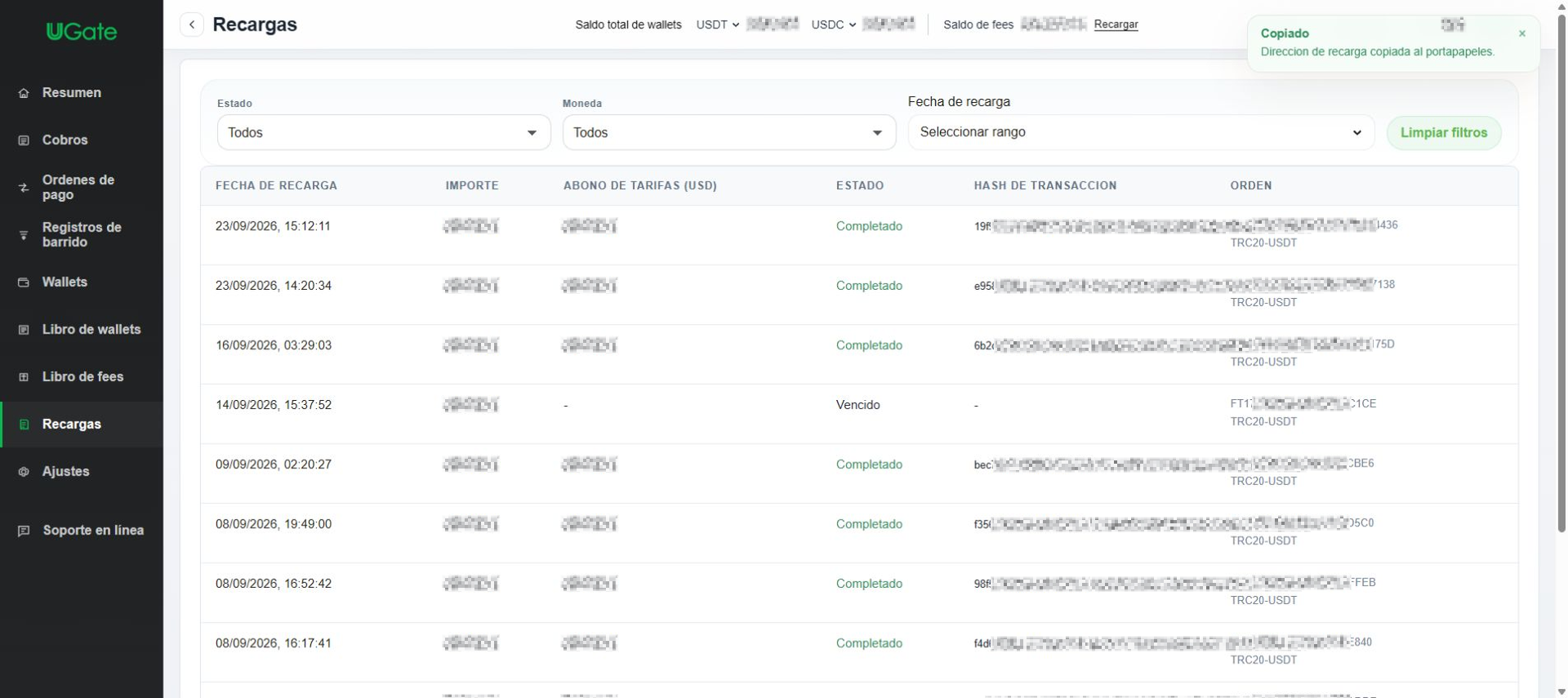The width and height of the screenshot is (1568, 698).
Task: Click the Resumen home icon
Action: point(24,93)
